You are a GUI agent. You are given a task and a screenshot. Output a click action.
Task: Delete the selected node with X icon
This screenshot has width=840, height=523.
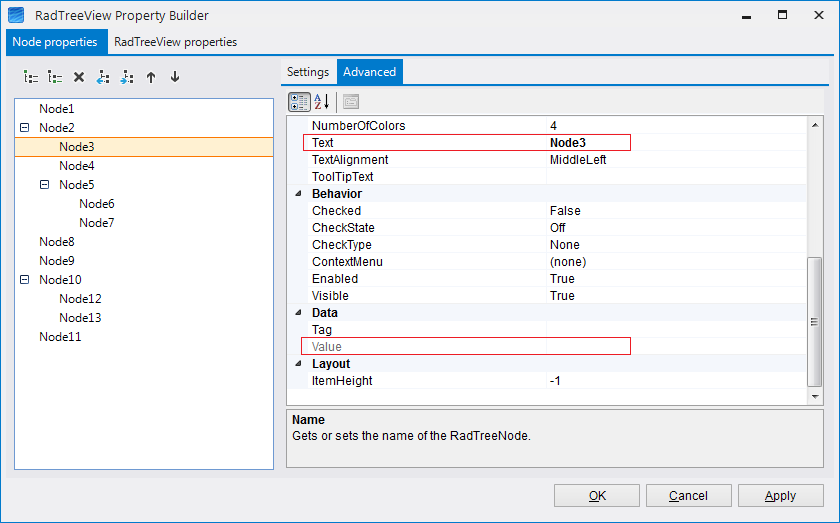point(79,77)
